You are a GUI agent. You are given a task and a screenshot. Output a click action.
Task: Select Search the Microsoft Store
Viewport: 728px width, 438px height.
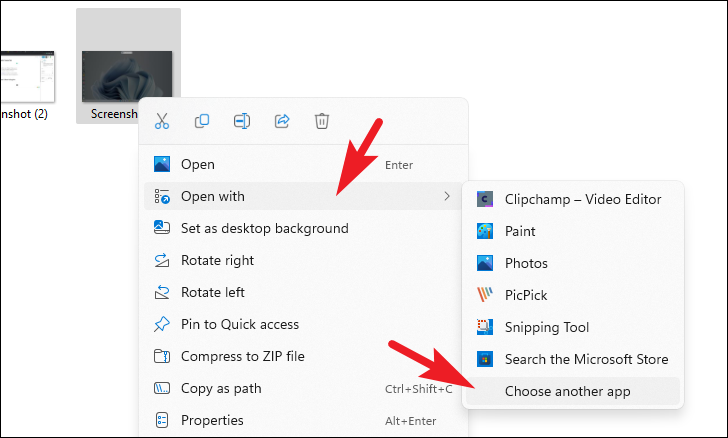573,359
